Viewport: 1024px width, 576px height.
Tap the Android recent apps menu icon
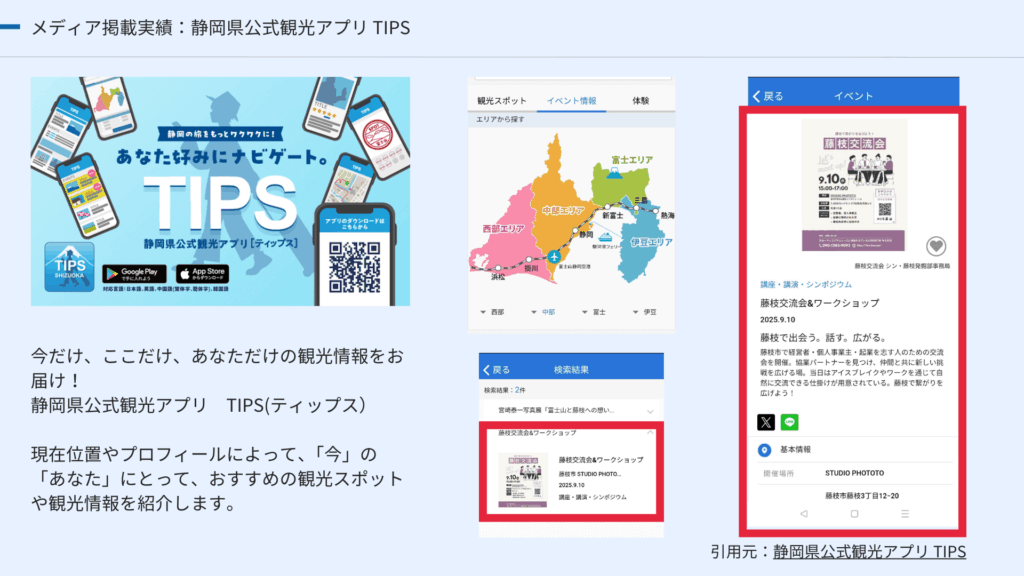tap(904, 514)
